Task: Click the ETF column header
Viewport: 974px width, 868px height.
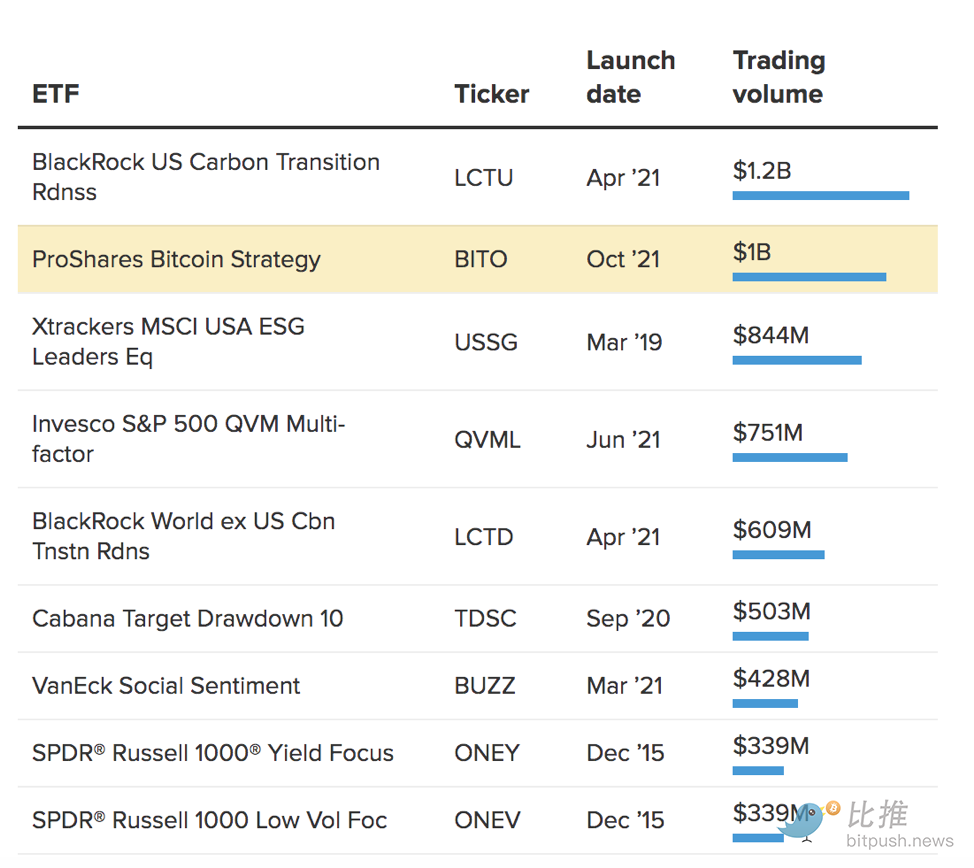Action: pos(55,94)
